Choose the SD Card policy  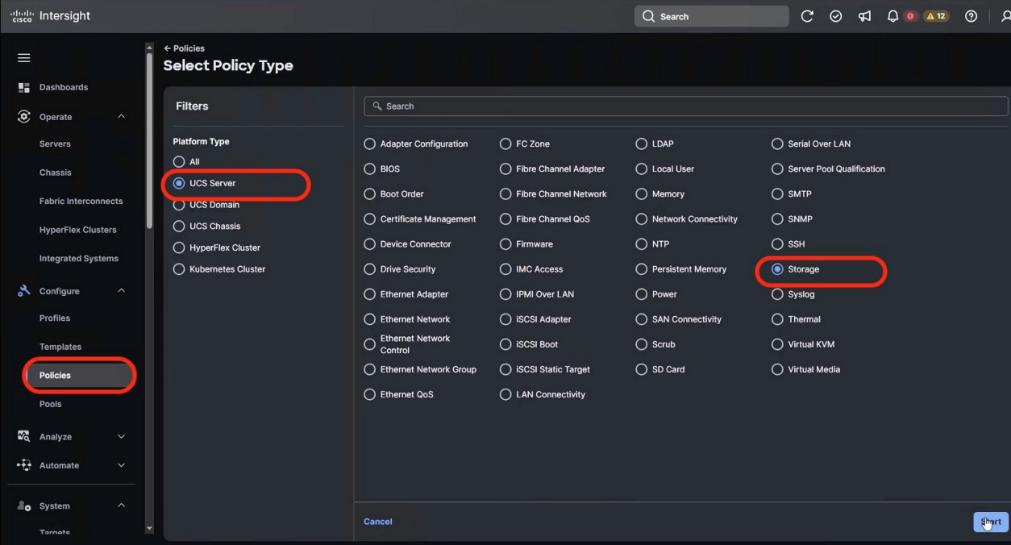pos(641,370)
